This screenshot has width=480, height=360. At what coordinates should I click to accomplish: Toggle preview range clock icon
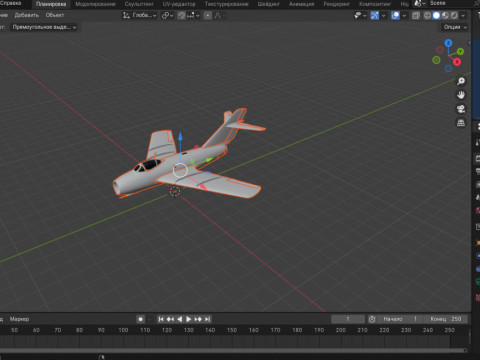[x=372, y=319]
